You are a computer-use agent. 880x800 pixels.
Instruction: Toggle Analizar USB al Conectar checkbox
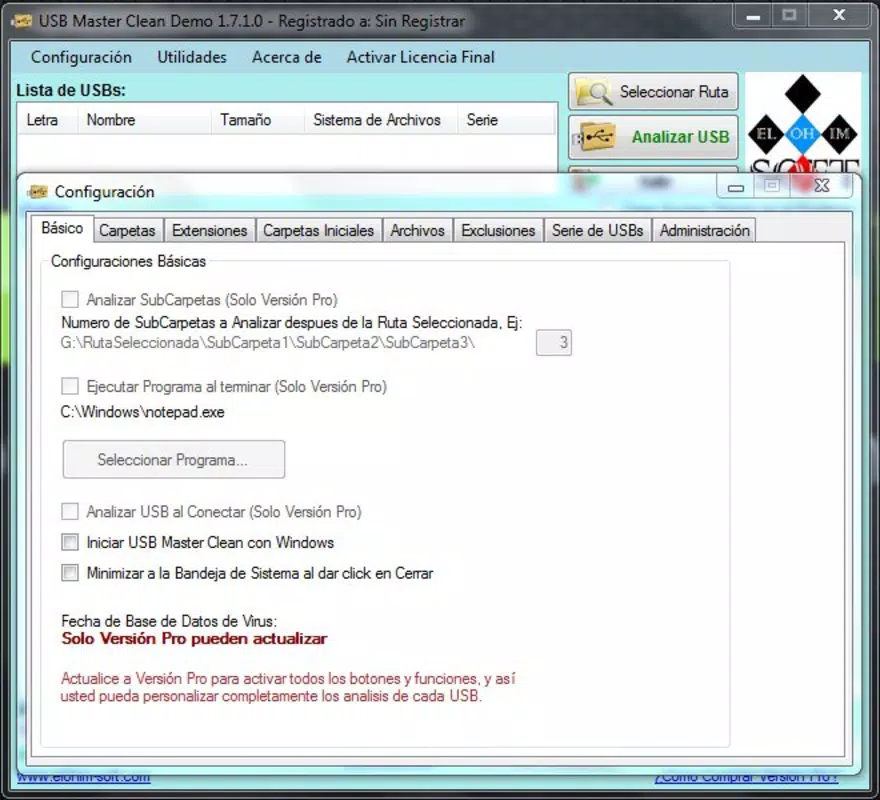point(70,511)
